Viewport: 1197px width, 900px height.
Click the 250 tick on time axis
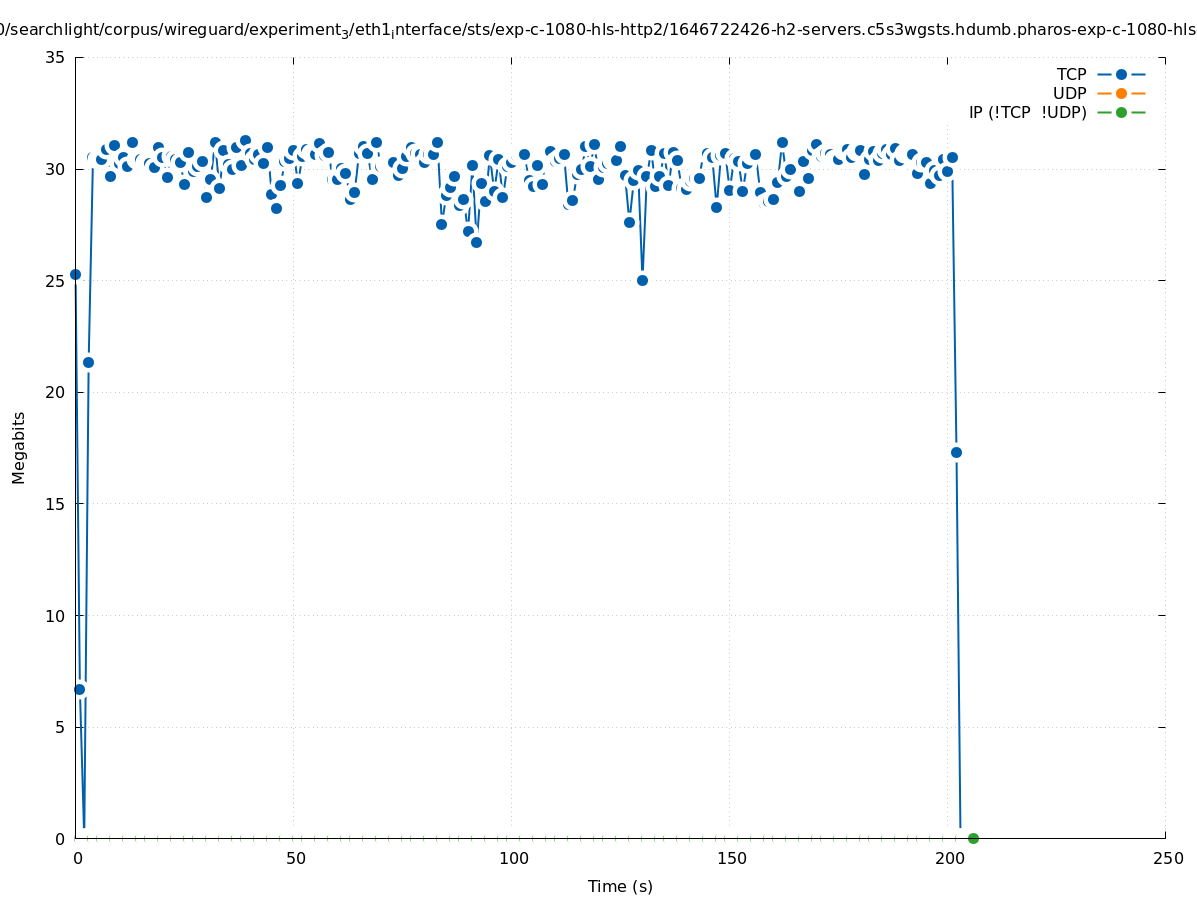coord(1167,858)
